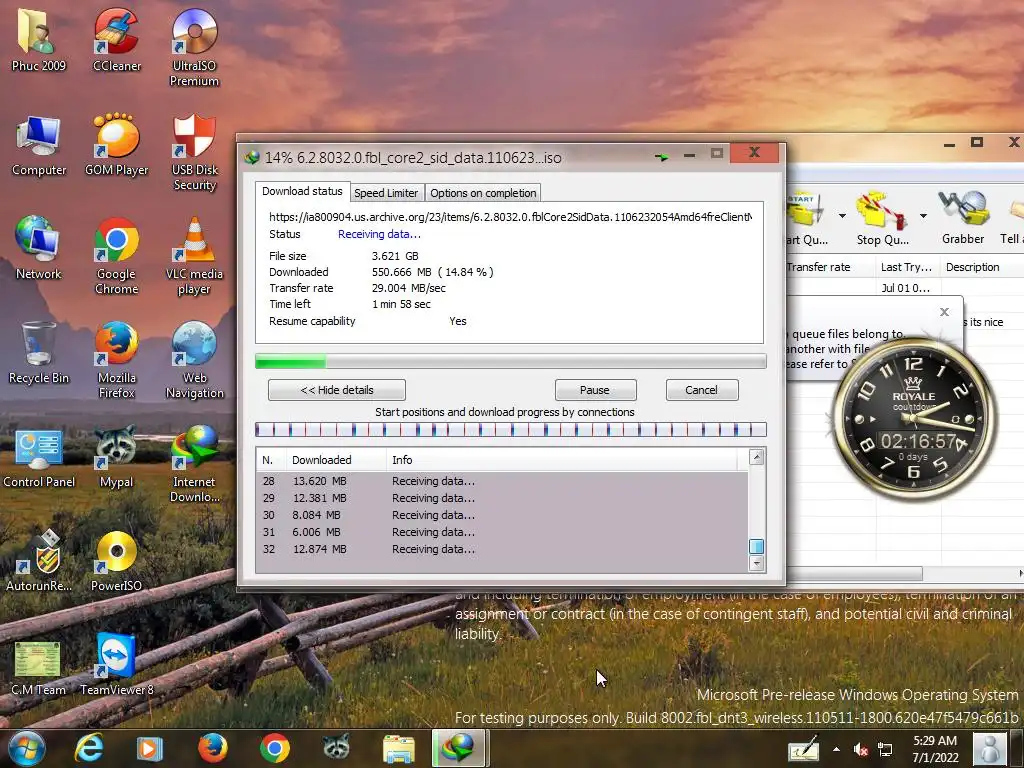The image size is (1024, 768).
Task: Close the queue tip popup in IDM
Action: (944, 312)
